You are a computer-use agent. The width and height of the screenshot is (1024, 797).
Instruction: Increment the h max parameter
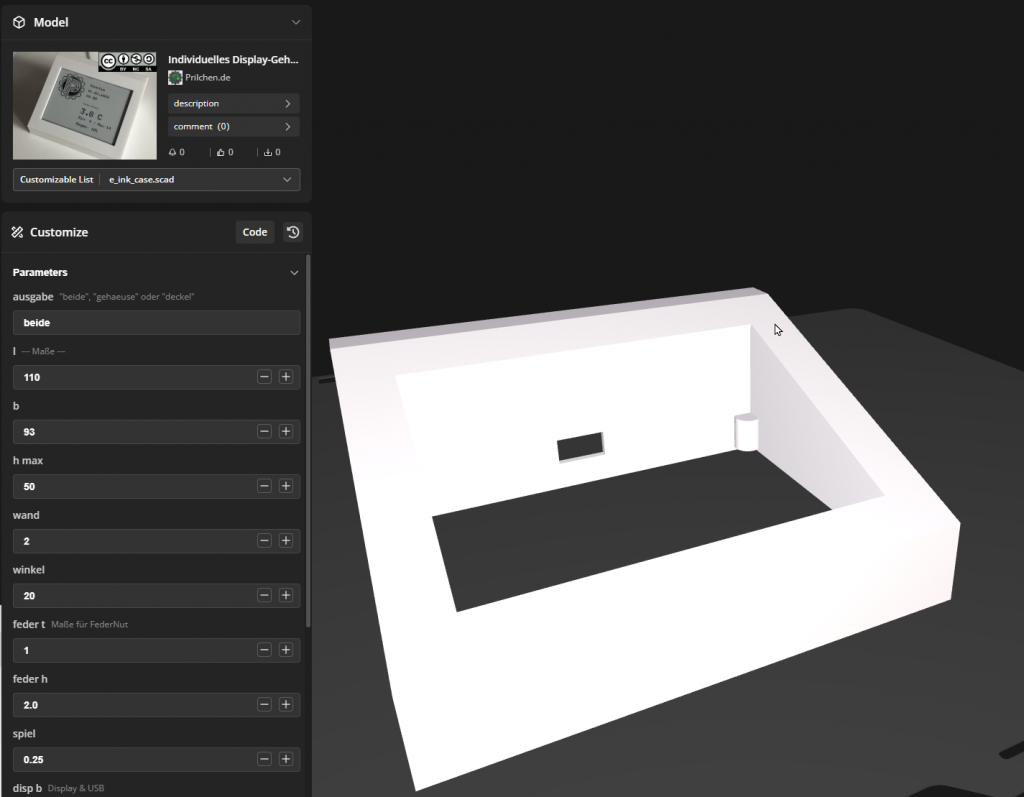[285, 486]
